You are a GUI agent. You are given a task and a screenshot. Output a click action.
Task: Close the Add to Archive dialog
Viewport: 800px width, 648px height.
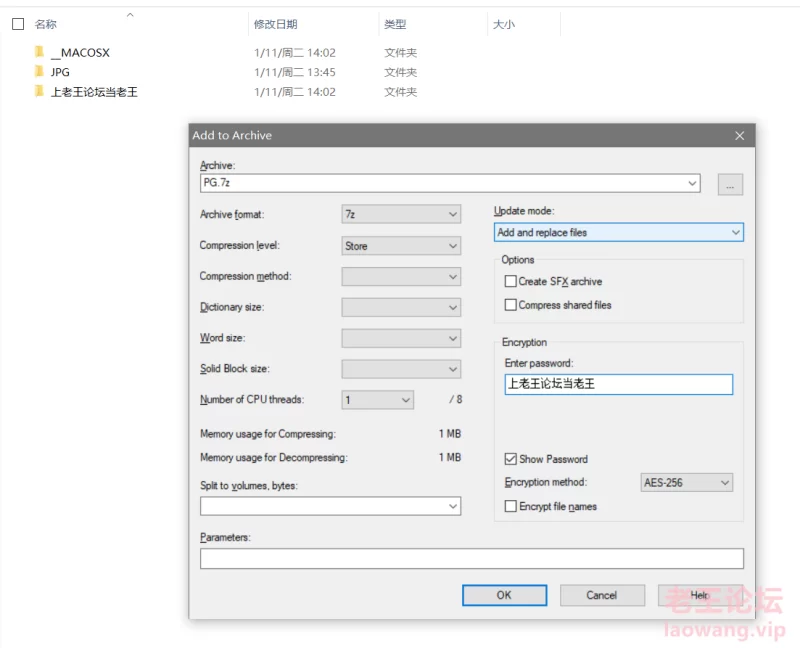pos(739,135)
